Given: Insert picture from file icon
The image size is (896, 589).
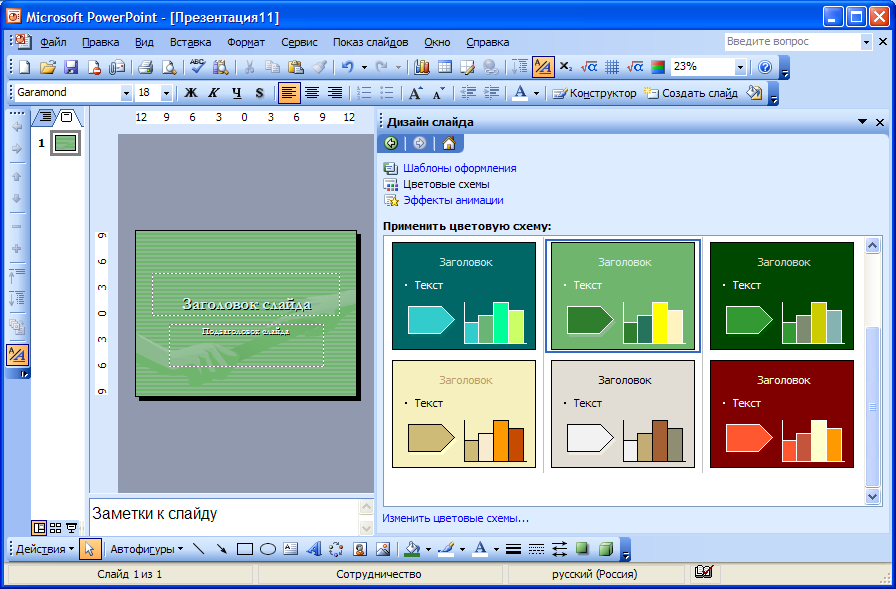Looking at the screenshot, I should coord(383,549).
